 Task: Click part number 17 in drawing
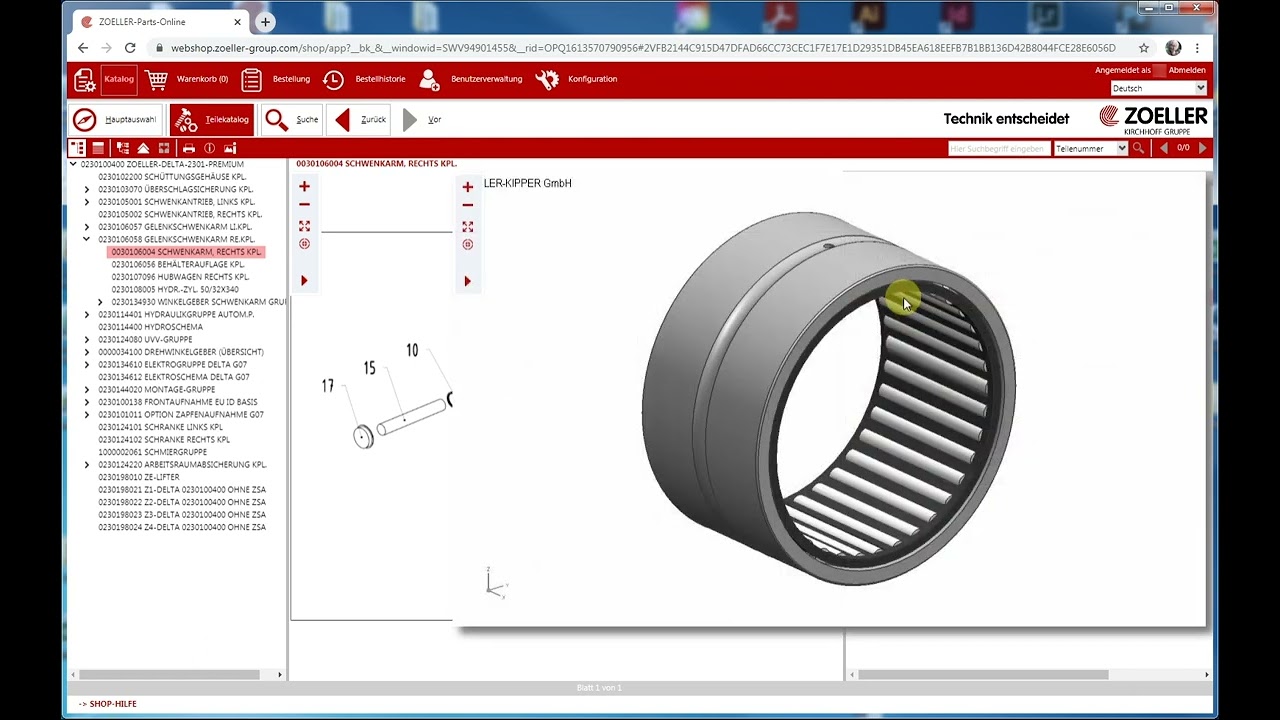tap(327, 386)
